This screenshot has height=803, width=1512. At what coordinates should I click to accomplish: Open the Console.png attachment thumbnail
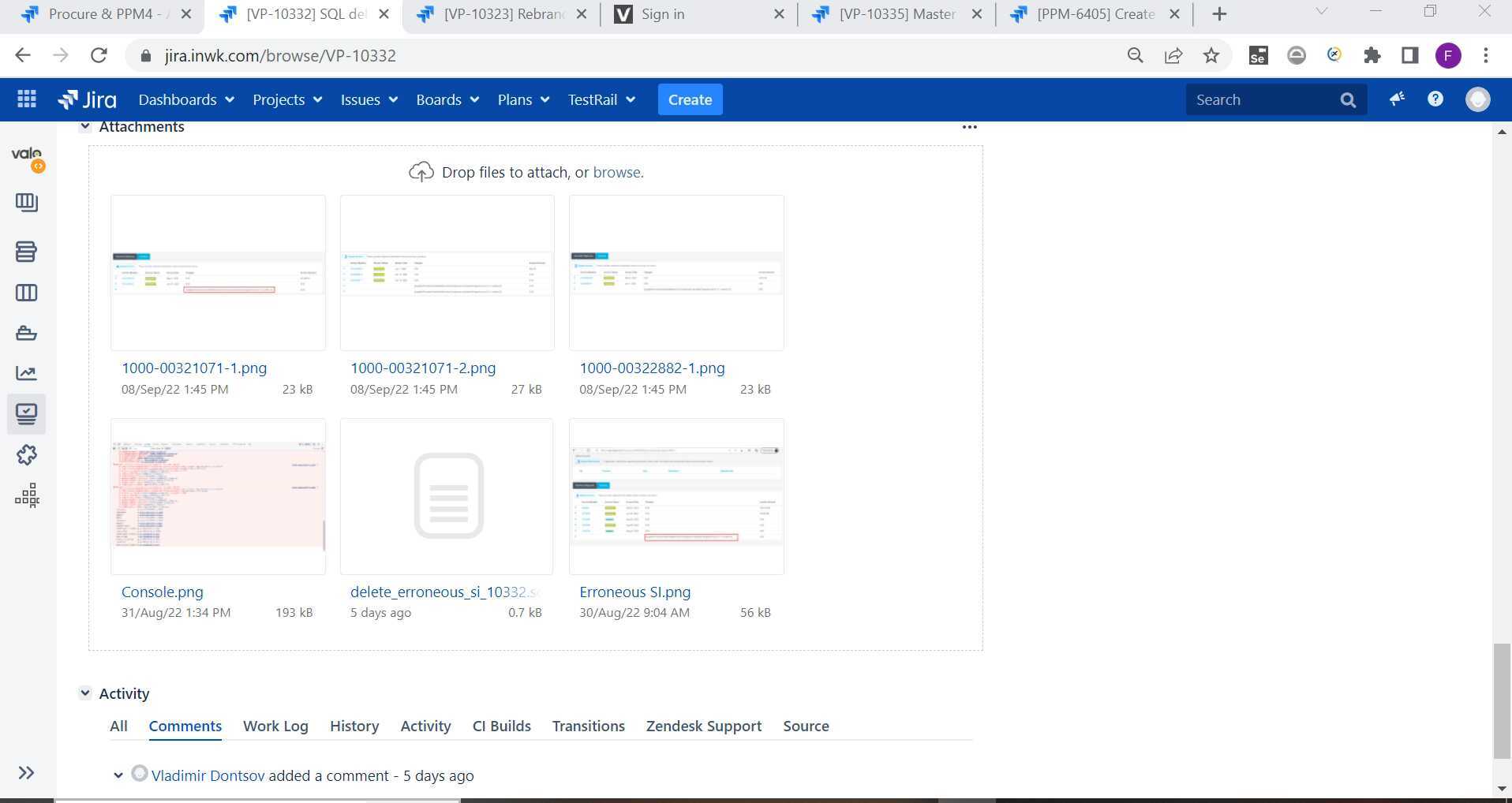[x=218, y=495]
